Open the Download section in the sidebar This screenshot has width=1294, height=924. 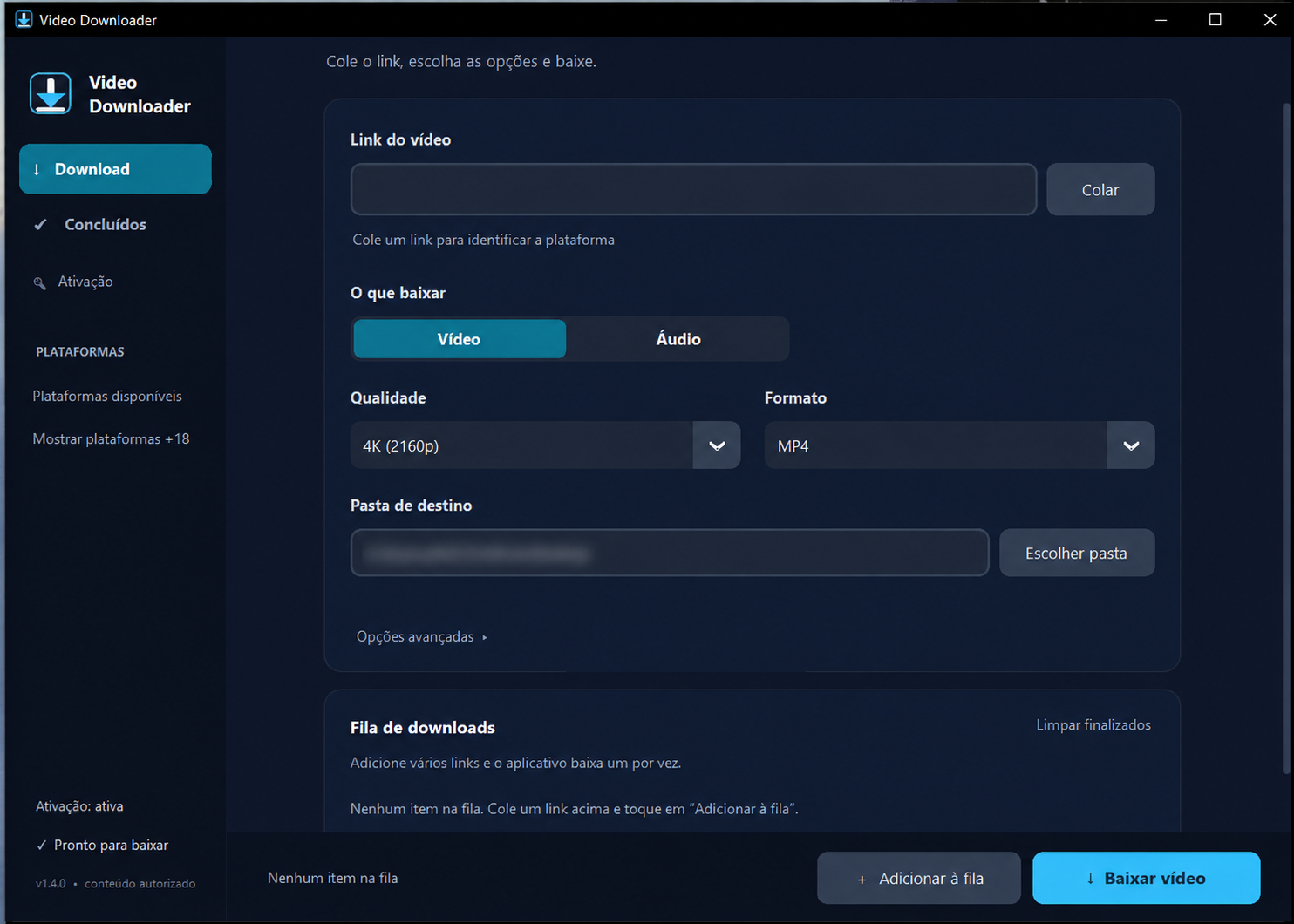coord(115,169)
